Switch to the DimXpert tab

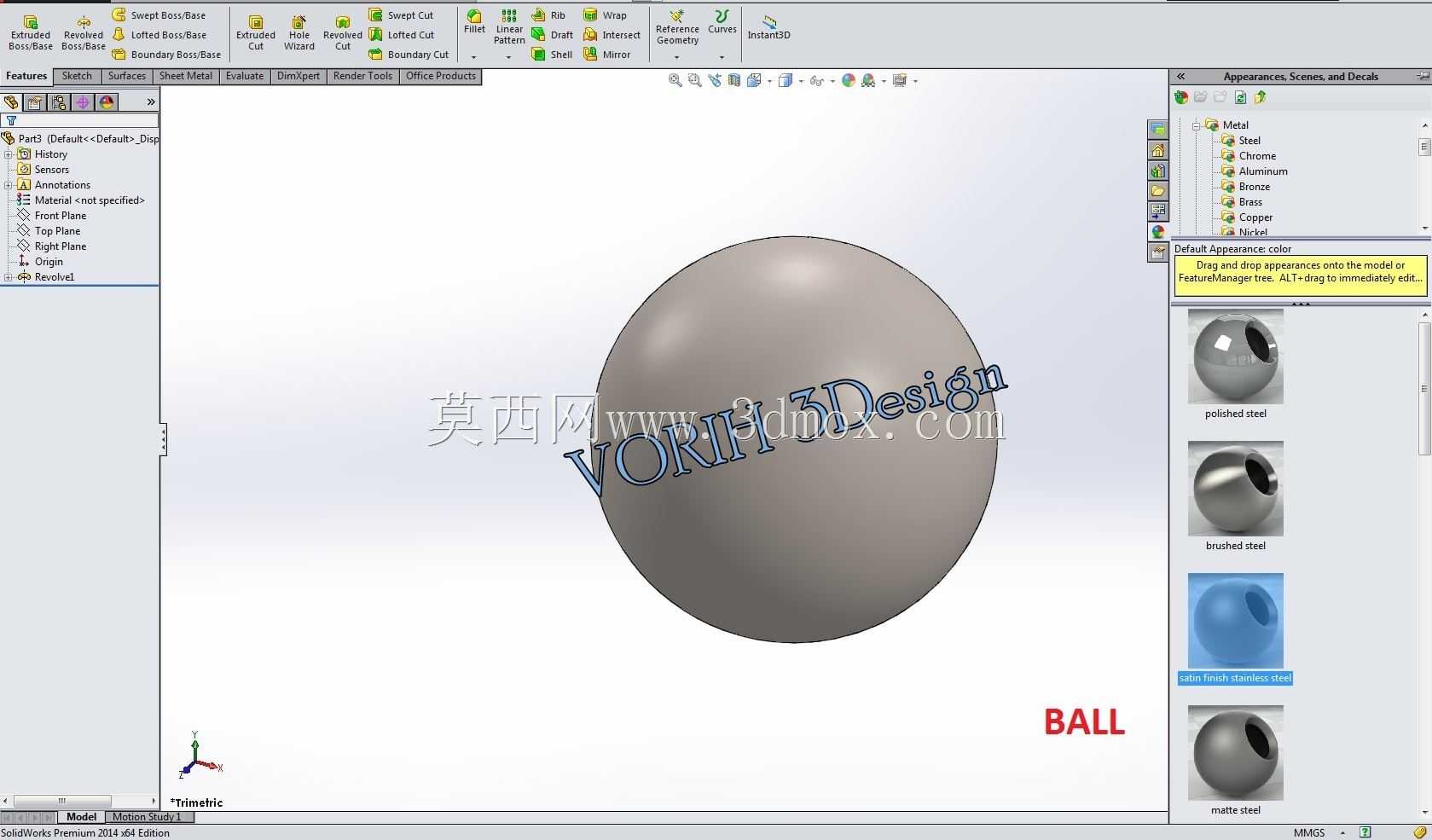[299, 76]
